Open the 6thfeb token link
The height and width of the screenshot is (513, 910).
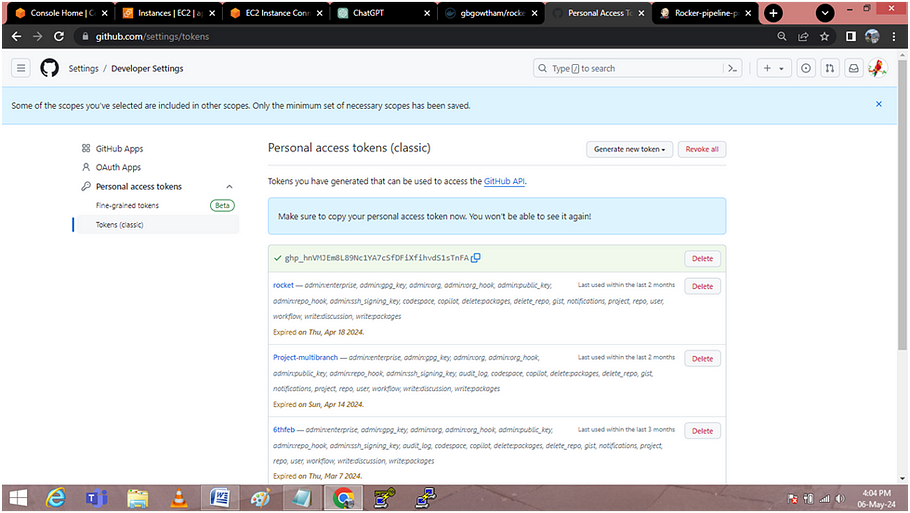284,429
